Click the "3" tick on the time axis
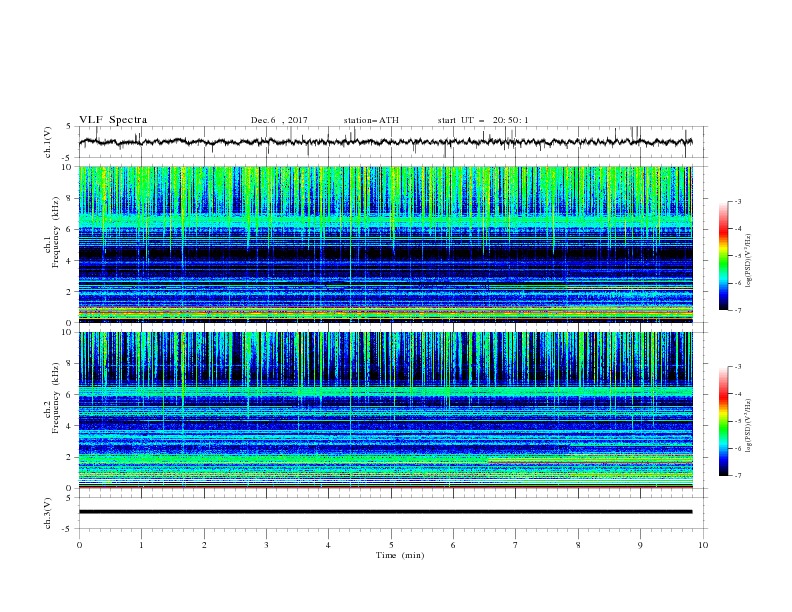792x612 pixels. pyautogui.click(x=266, y=545)
